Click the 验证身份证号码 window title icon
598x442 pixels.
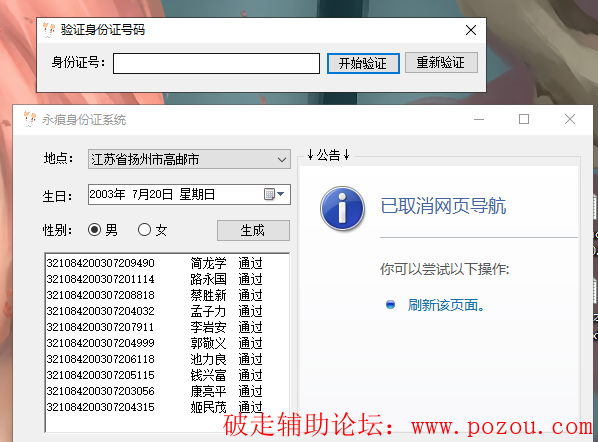pos(49,30)
